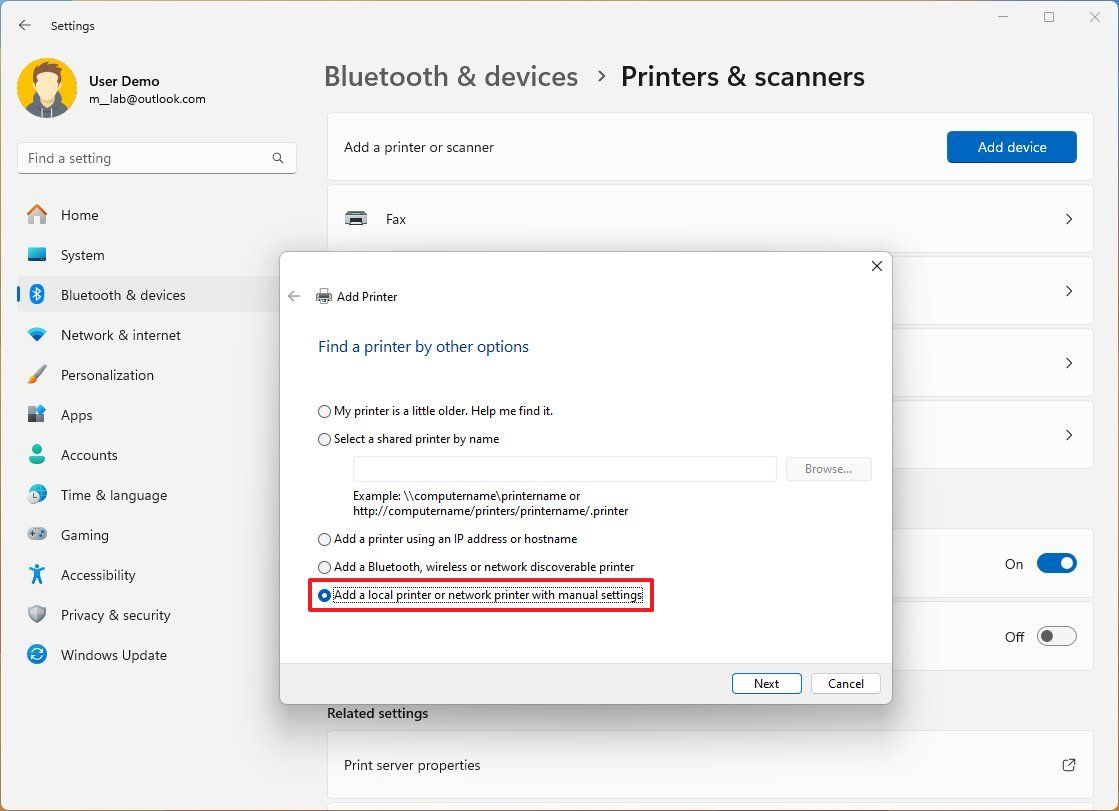Screen dimensions: 1119x811
Task: Select the shared printer by name option
Action: 324,439
